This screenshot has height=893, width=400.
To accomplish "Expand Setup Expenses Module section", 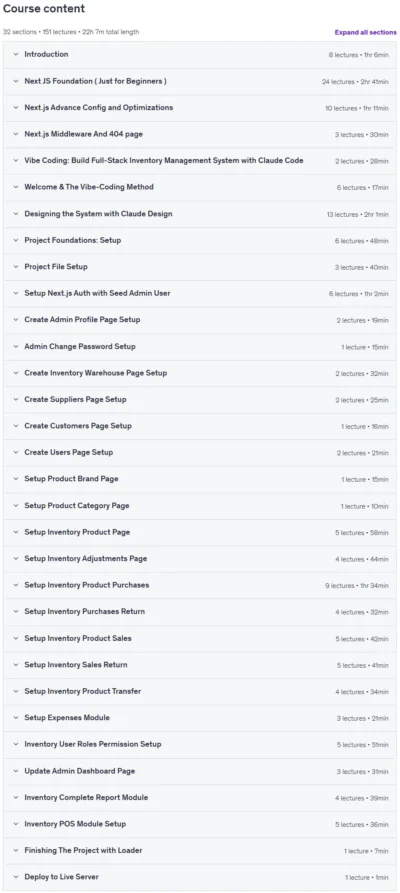I will [x=200, y=718].
